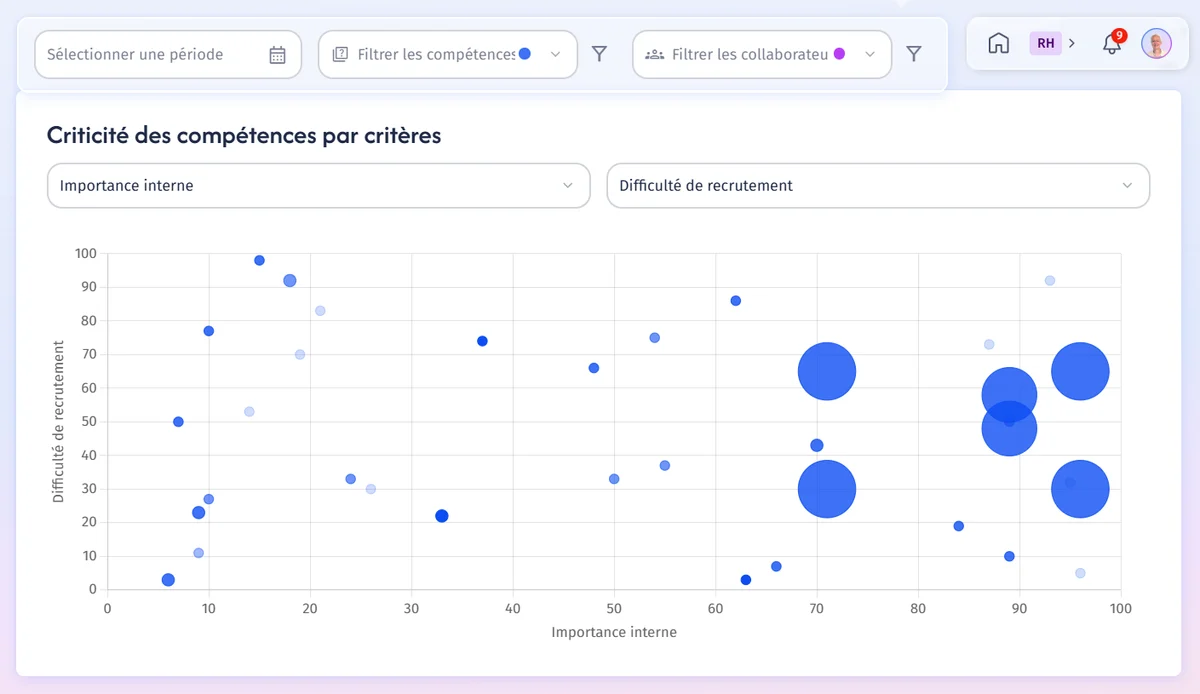Select the pale bubble at importance 93, difficulty 92

coord(1050,281)
